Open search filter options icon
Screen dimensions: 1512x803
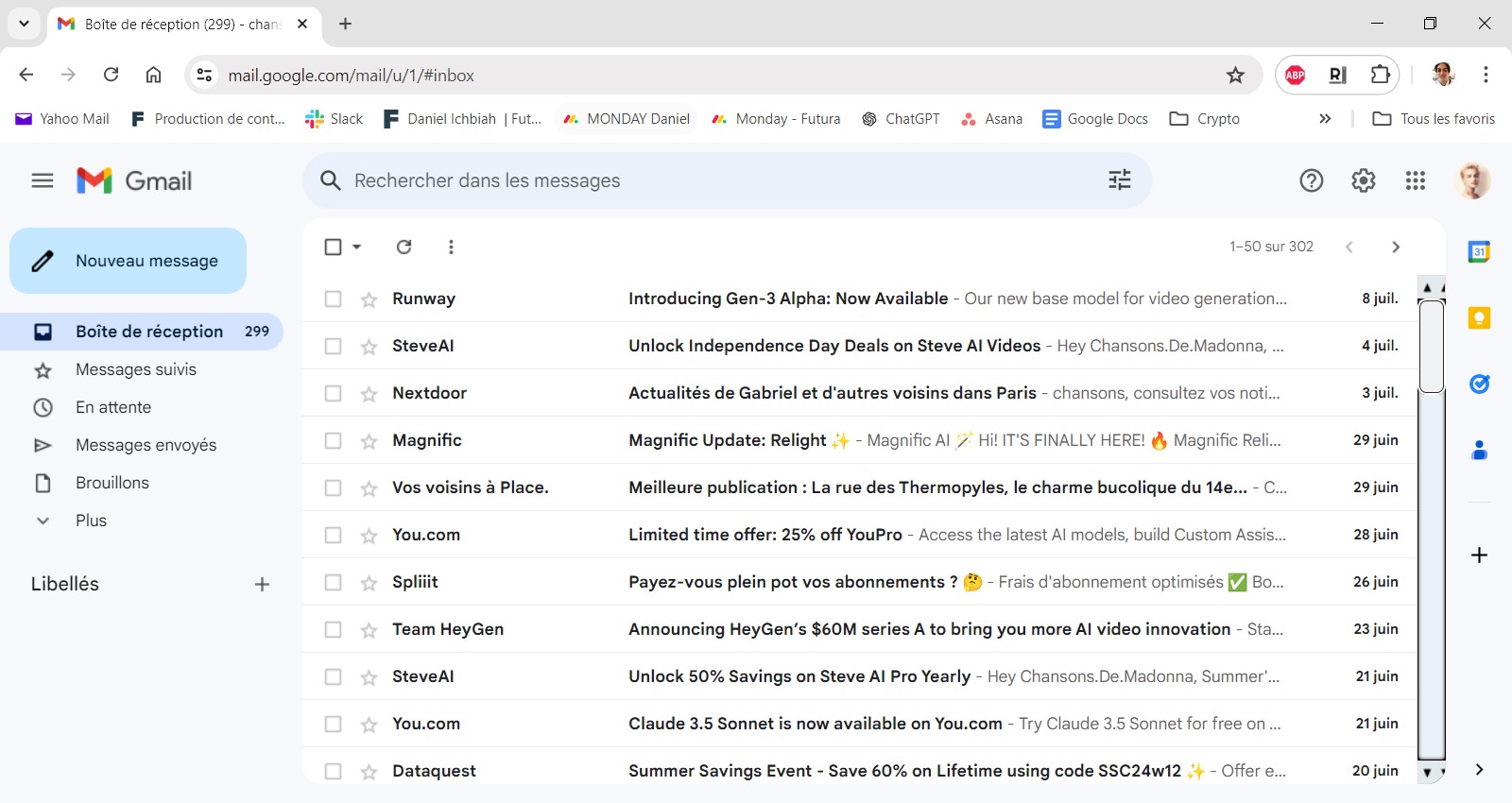1120,180
